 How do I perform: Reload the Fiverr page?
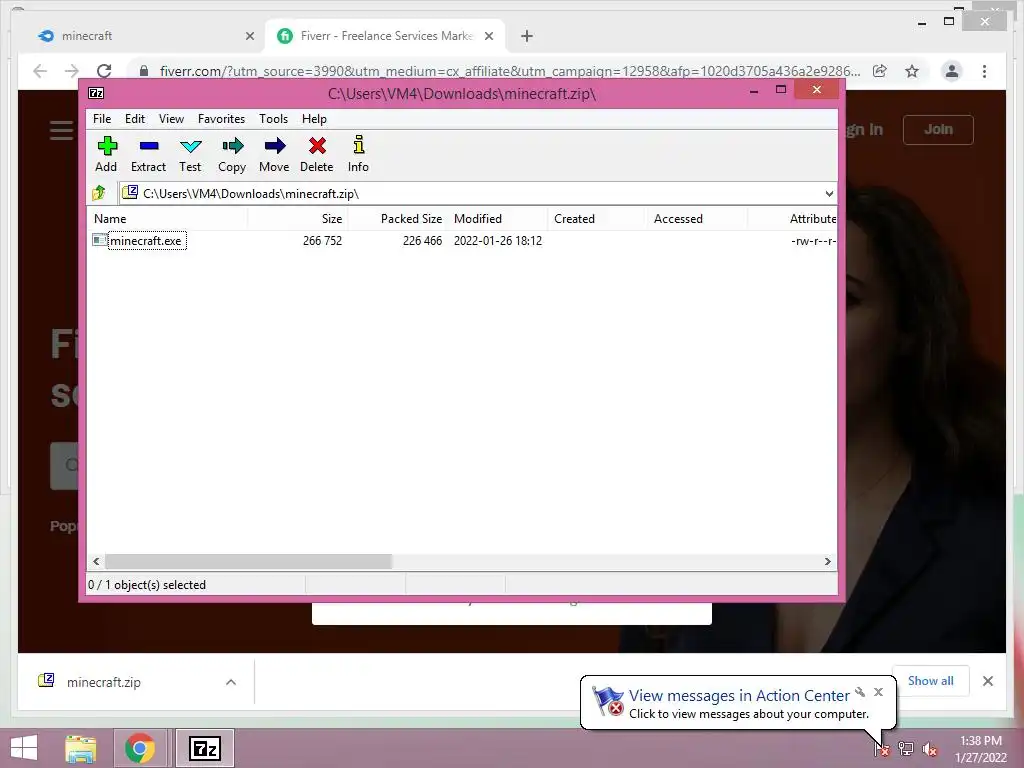[104, 71]
